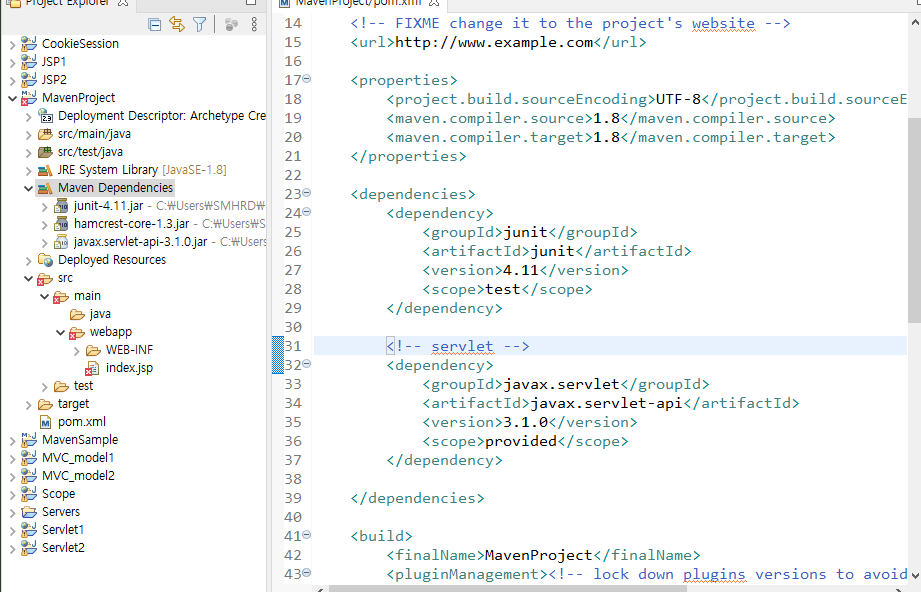Close the pom.xml editor tab
The image size is (921, 592).
[434, 3]
